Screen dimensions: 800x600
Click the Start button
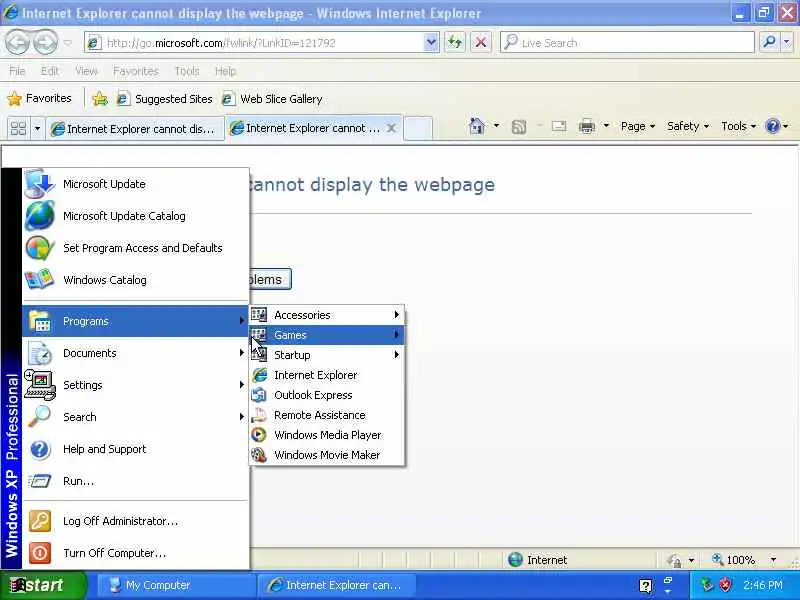[x=43, y=585]
